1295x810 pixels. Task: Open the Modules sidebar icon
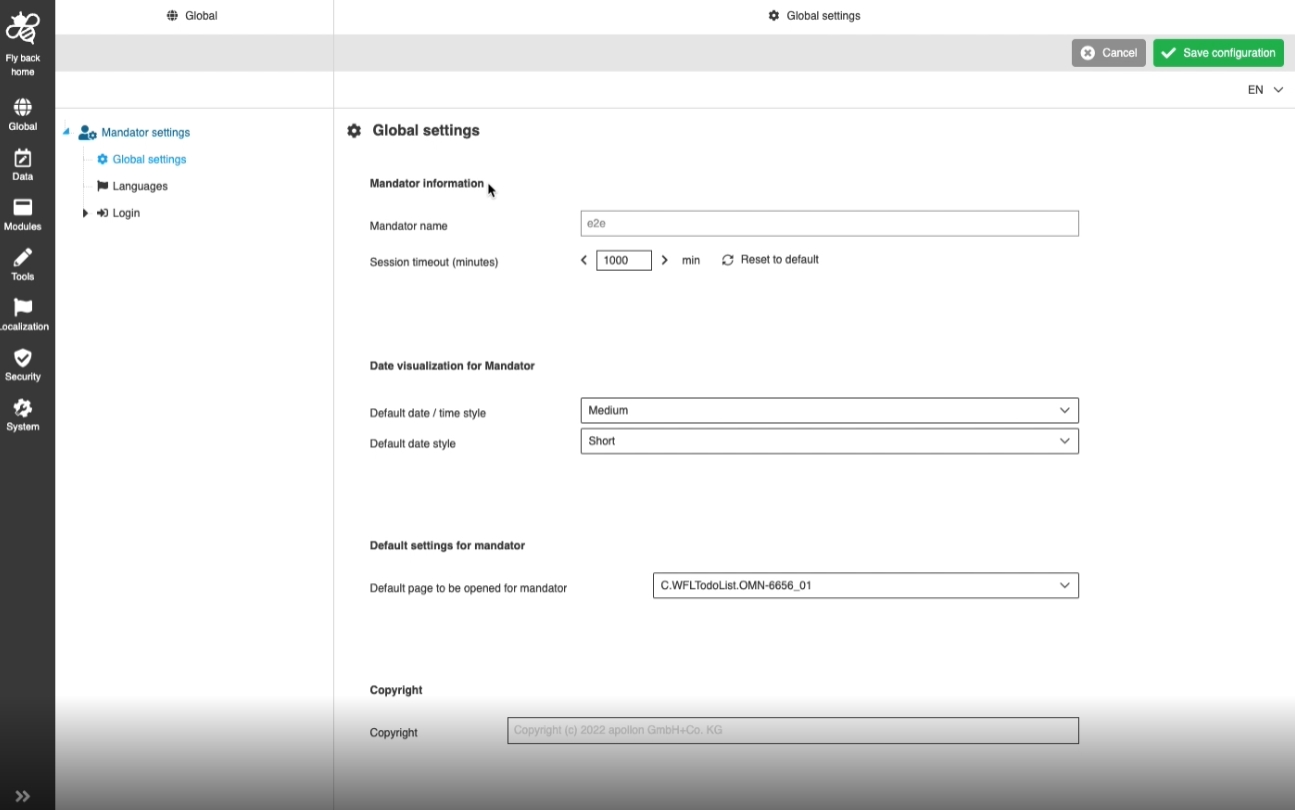[22, 208]
